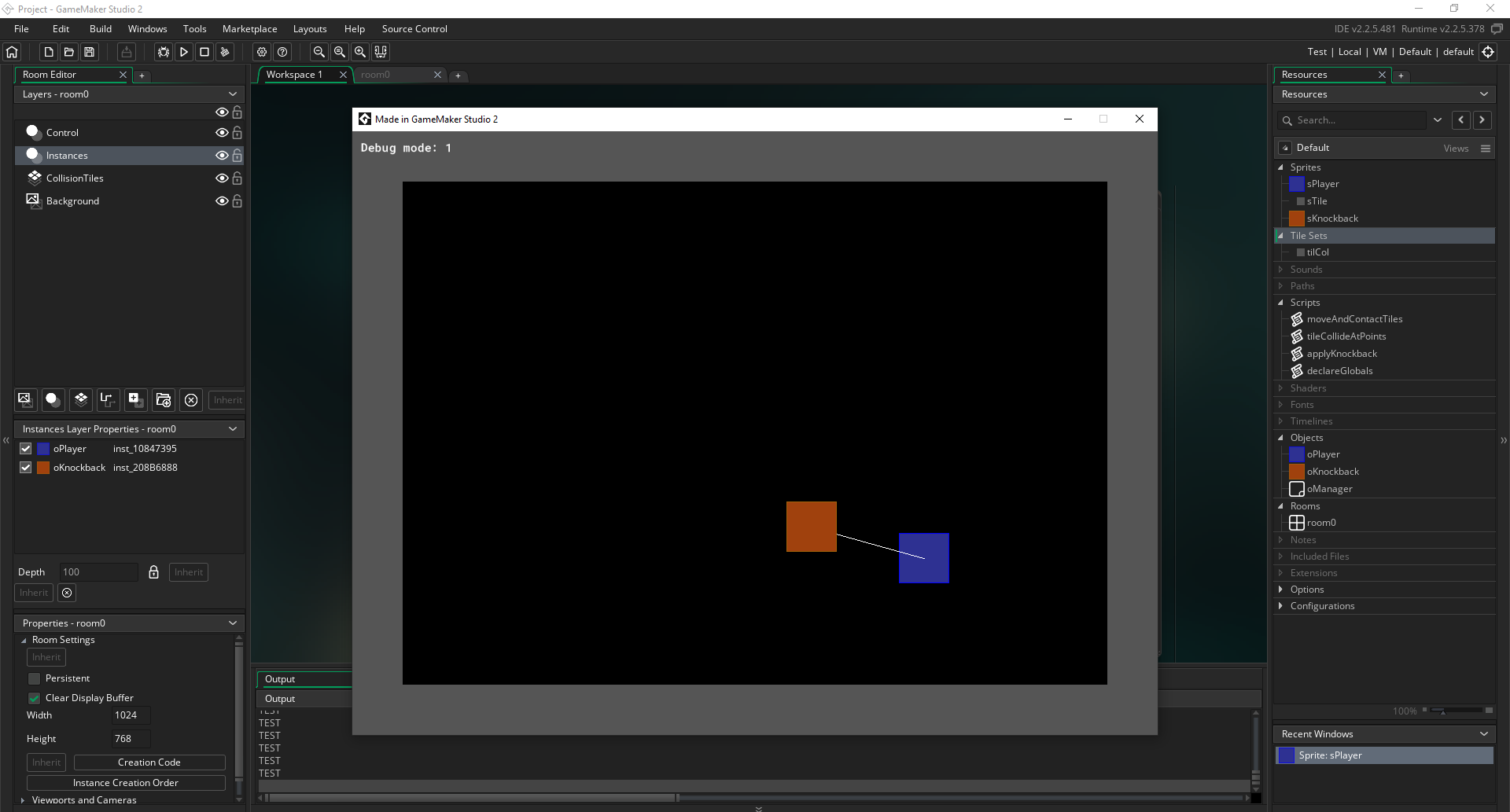Collapse Instances Layer Properties panel
The width and height of the screenshot is (1510, 812).
point(233,428)
